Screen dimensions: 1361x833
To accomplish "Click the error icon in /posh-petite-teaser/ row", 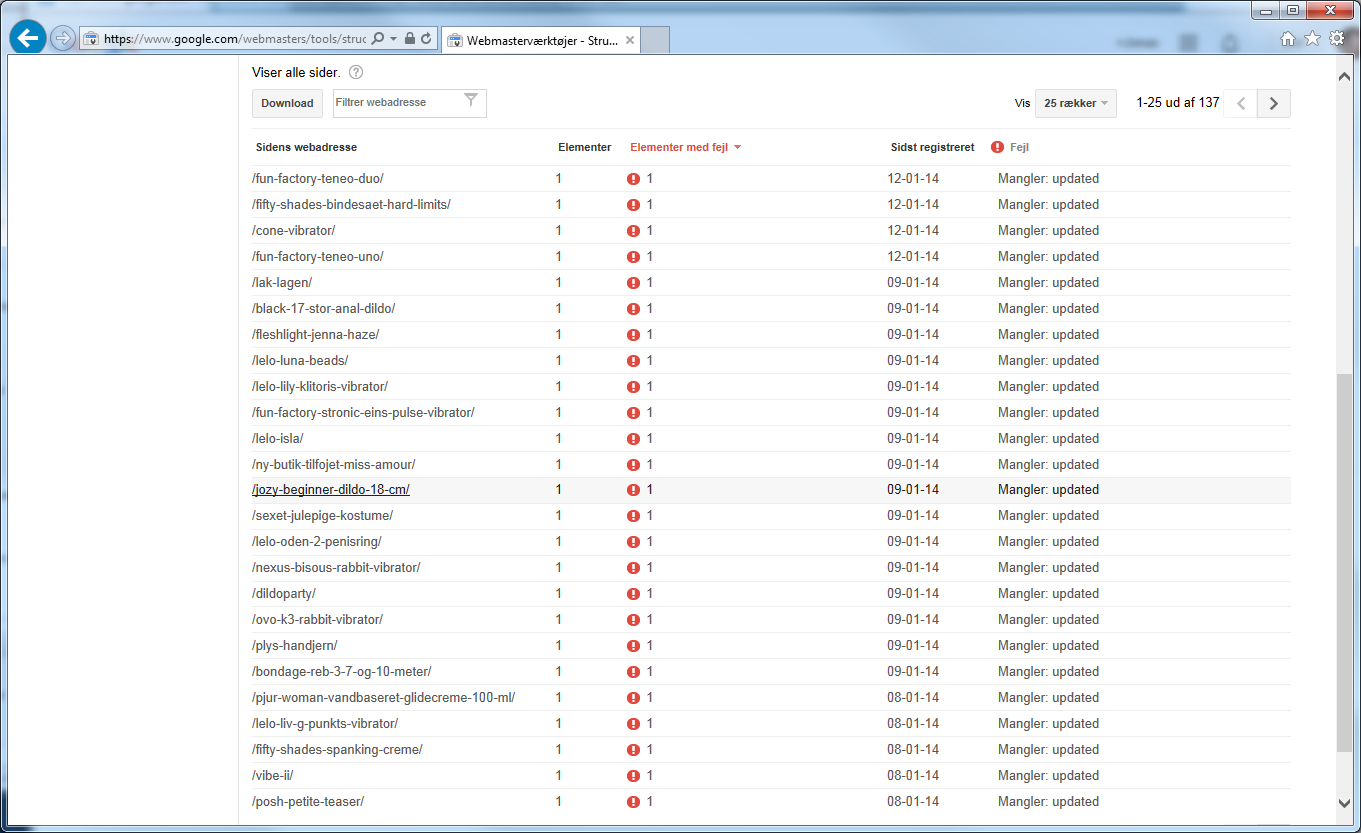I will point(633,802).
